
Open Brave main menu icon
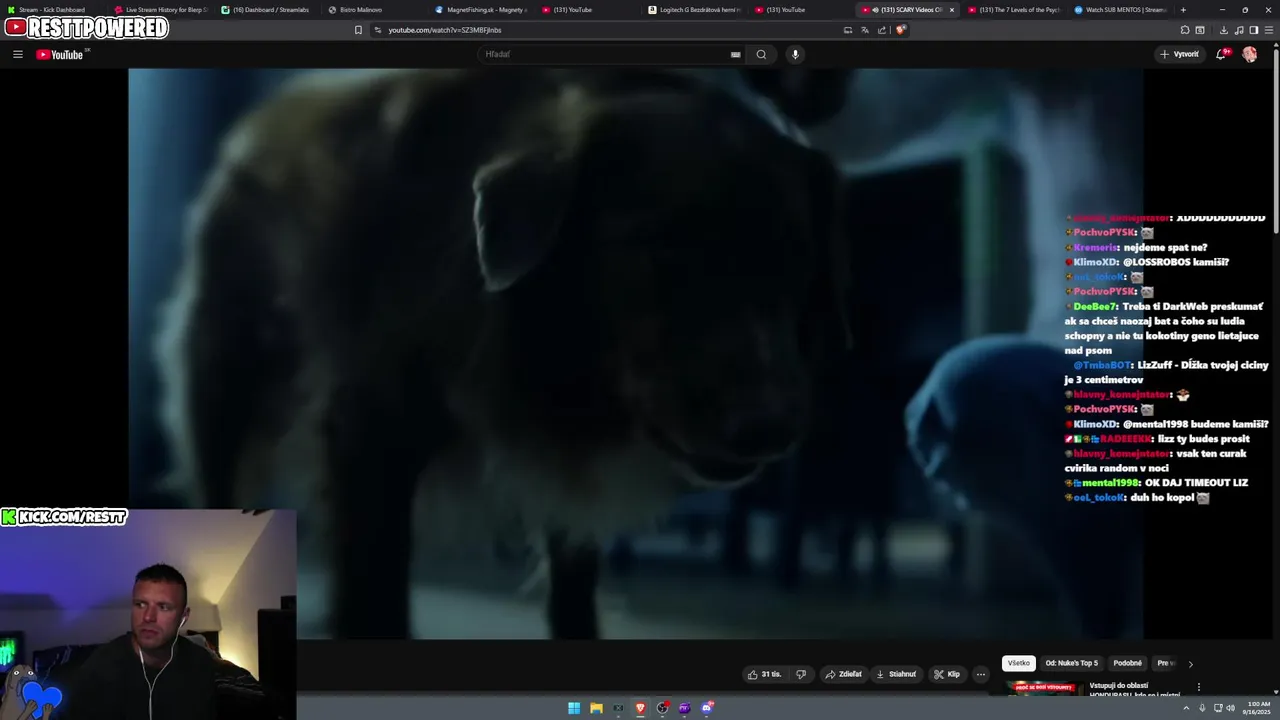(1270, 30)
